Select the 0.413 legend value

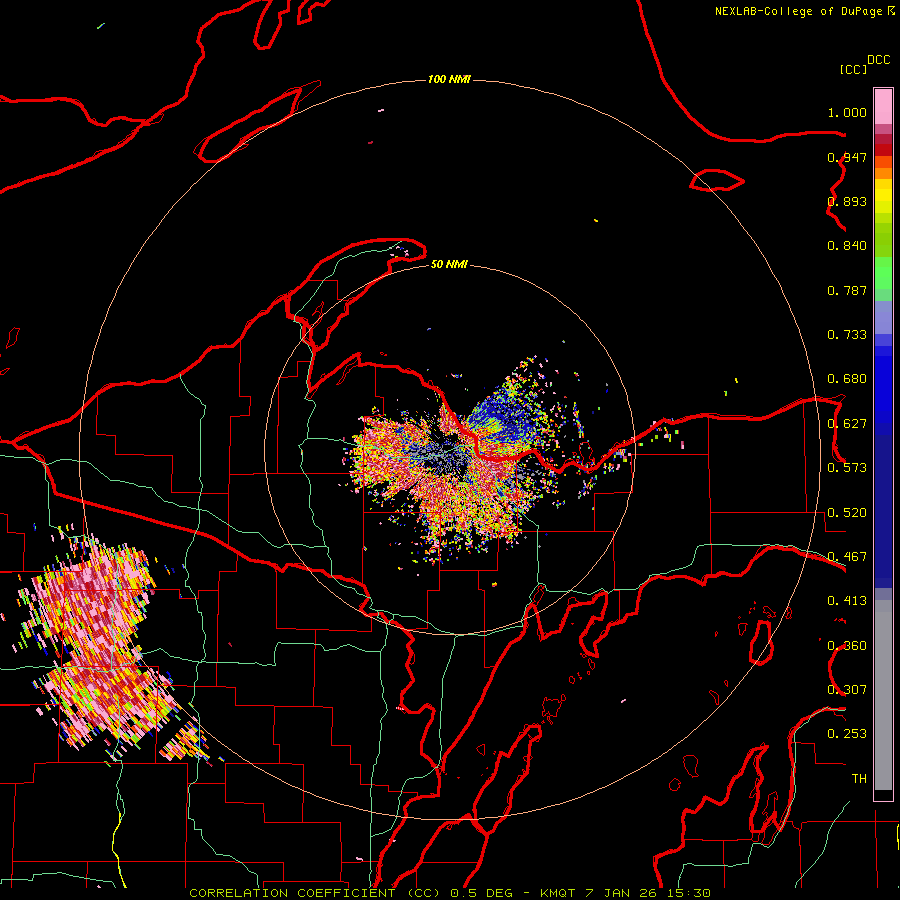tap(847, 601)
